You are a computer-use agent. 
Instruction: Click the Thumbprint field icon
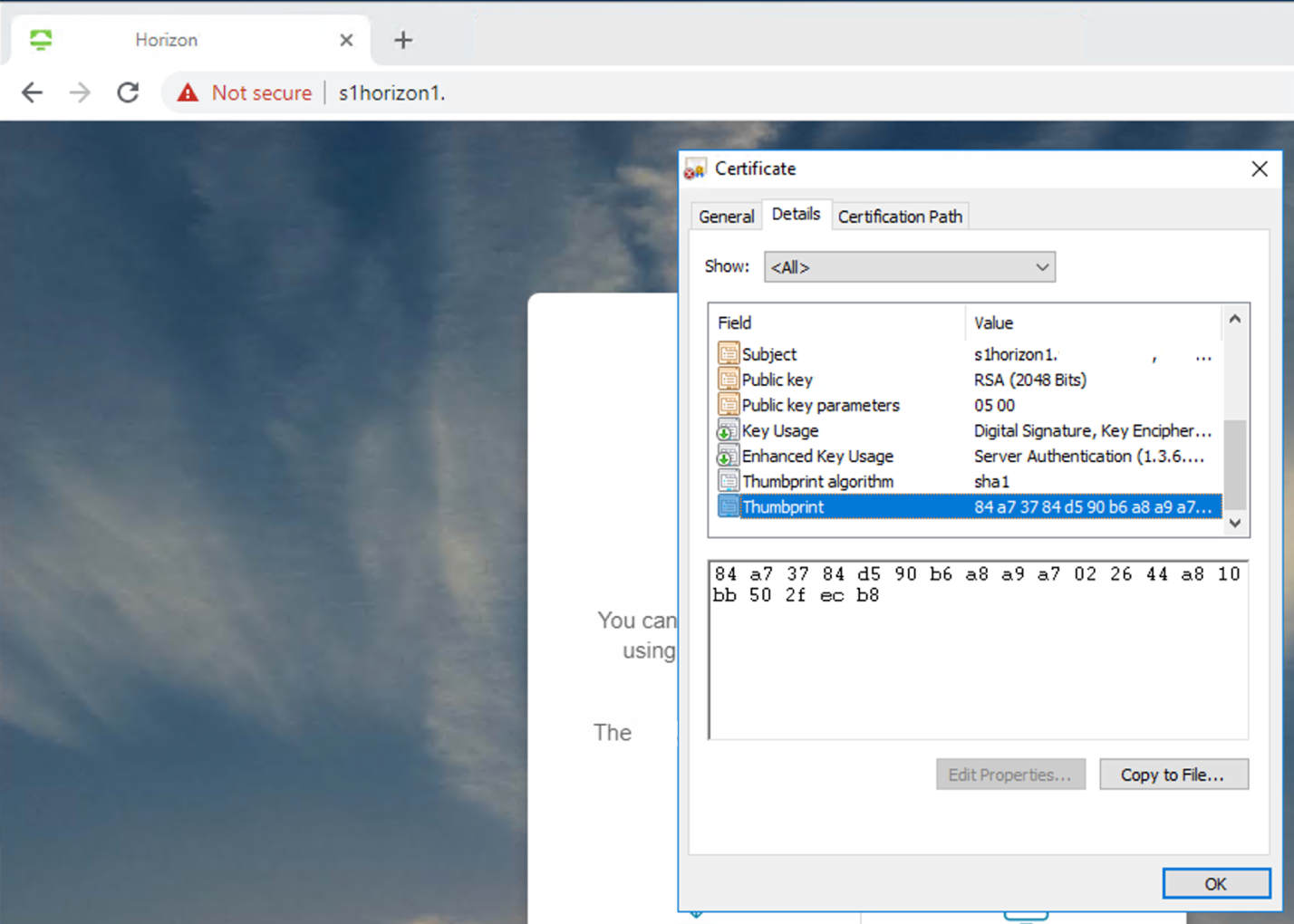[x=729, y=506]
